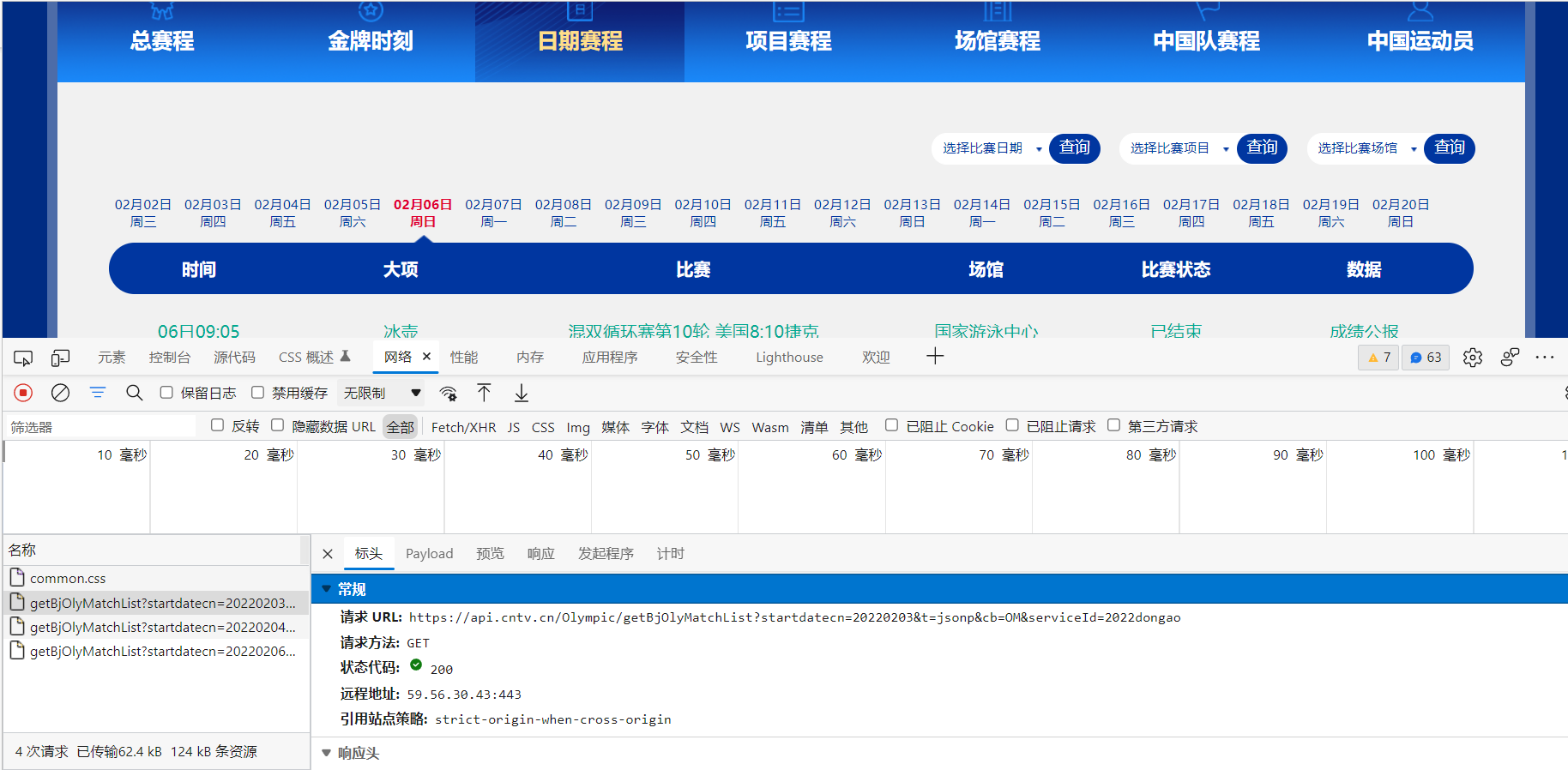This screenshot has width=1568, height=770.
Task: Open the 性能 tab
Action: [464, 358]
